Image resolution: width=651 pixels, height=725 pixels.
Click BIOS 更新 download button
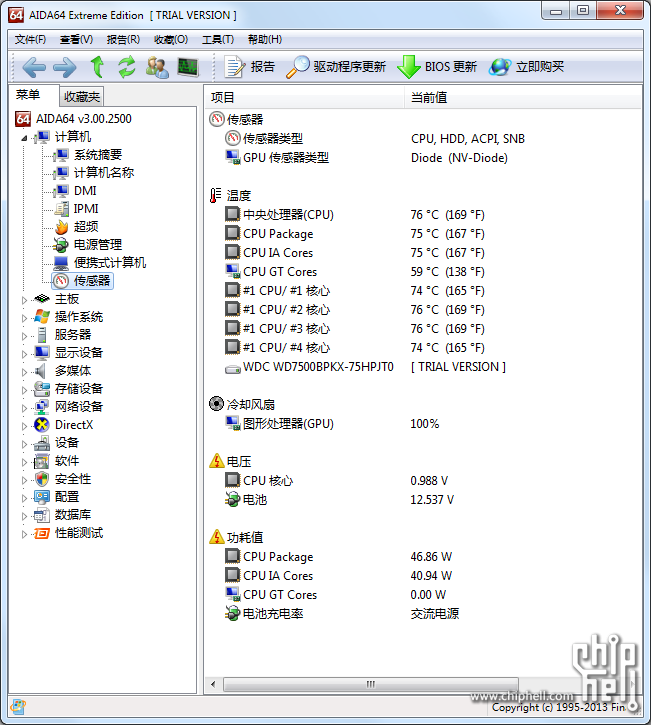click(437, 67)
